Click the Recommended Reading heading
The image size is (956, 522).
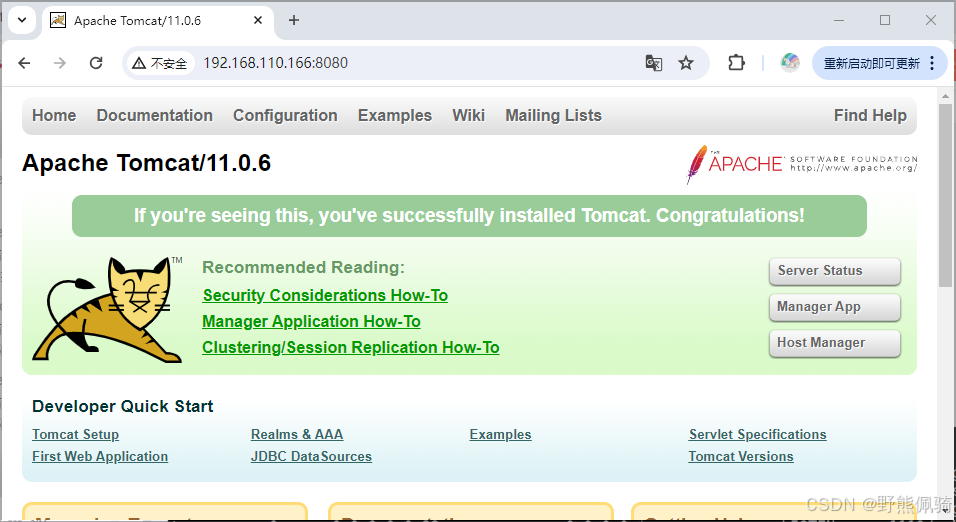(x=304, y=267)
